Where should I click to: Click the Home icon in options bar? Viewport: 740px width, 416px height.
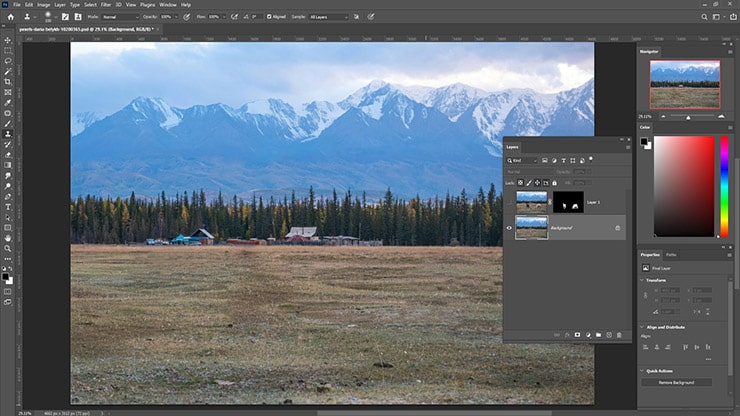tap(10, 17)
